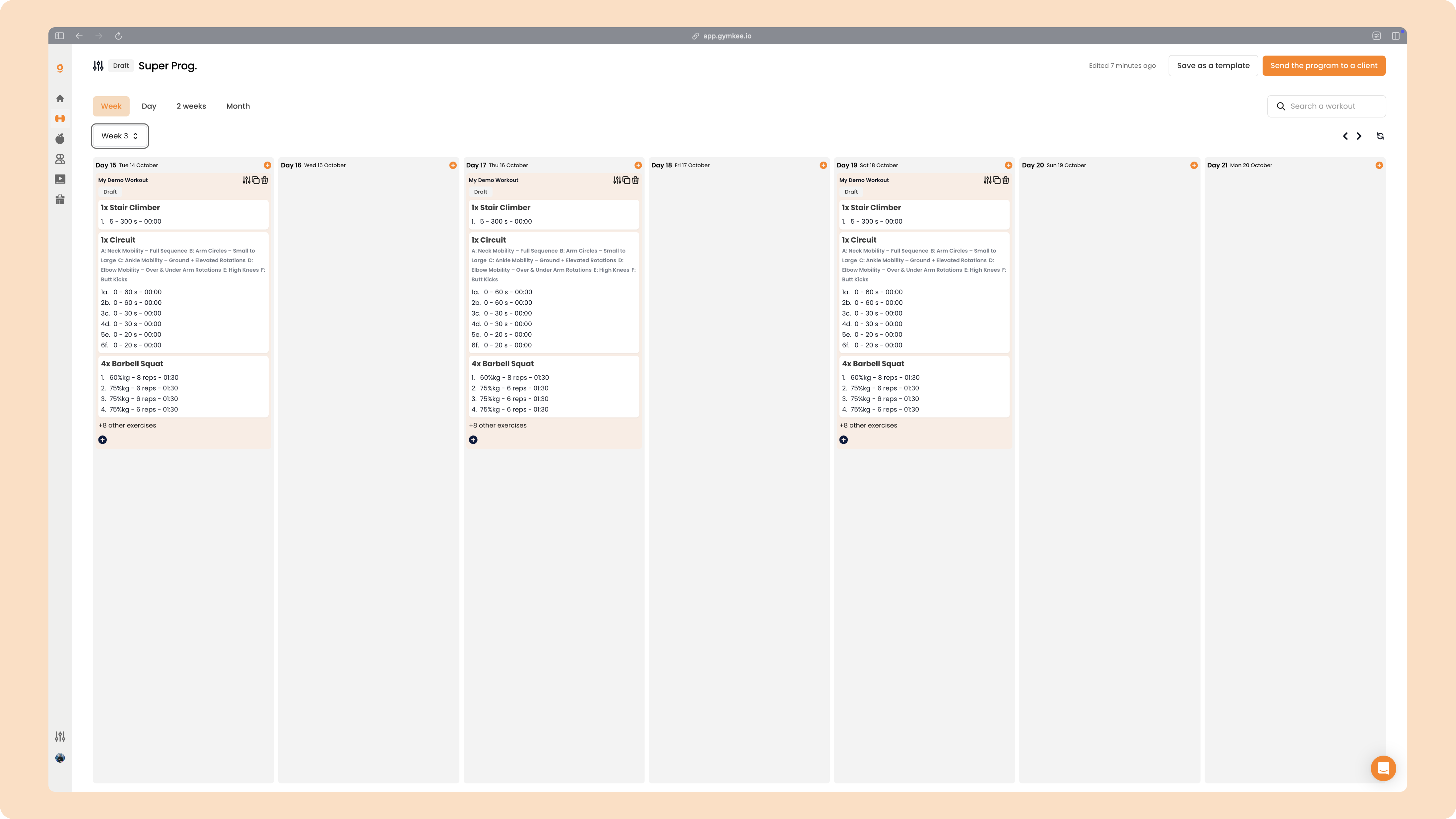Image resolution: width=1456 pixels, height=819 pixels.
Task: Click Save as a template button
Action: pos(1213,66)
